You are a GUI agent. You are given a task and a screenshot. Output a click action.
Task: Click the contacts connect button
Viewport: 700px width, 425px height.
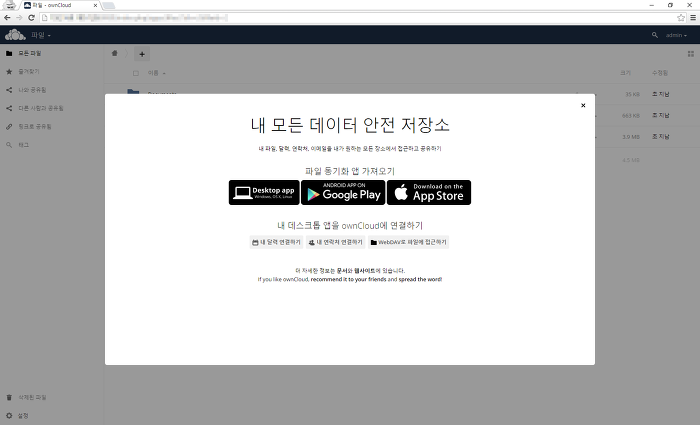[336, 242]
